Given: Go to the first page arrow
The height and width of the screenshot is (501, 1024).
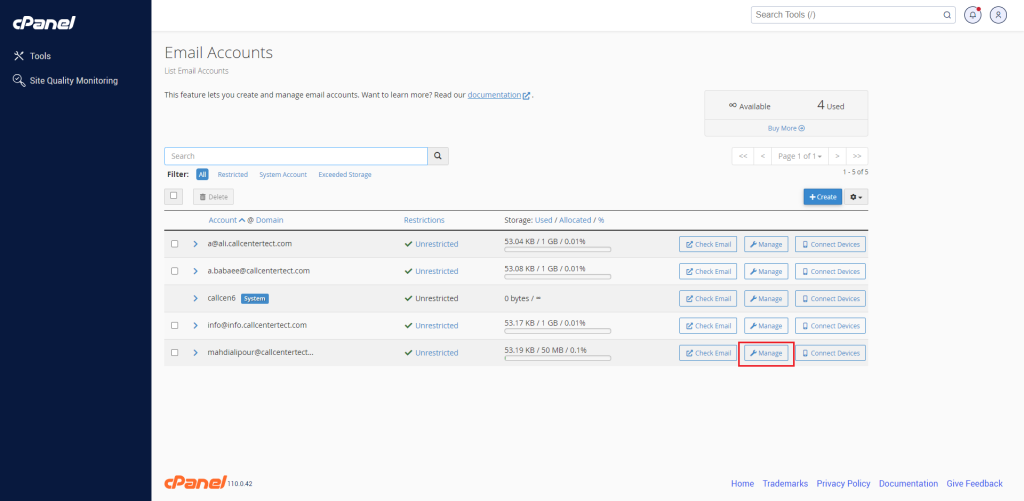Looking at the screenshot, I should [x=742, y=156].
